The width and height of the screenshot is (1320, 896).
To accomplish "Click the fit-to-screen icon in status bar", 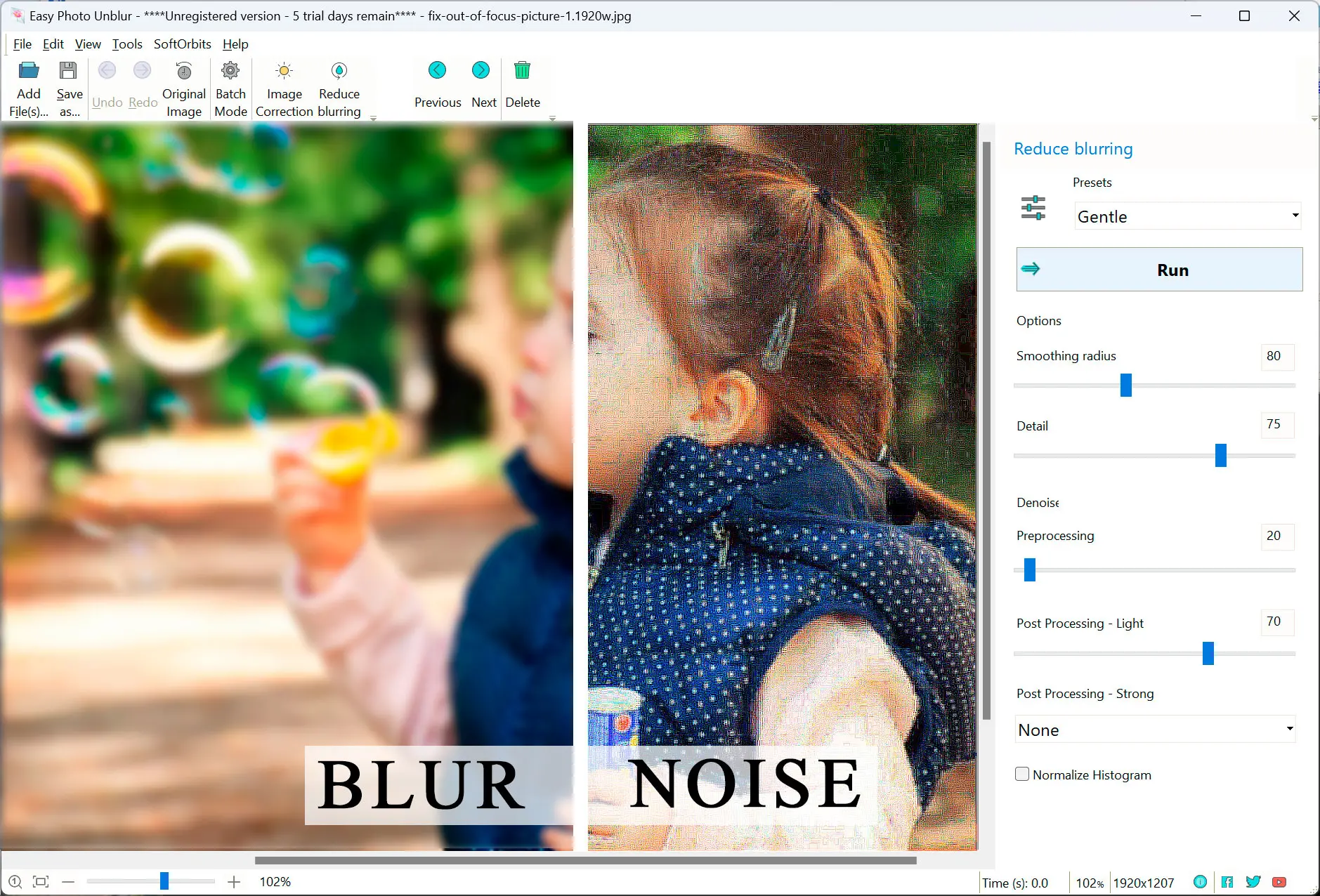I will point(41,882).
